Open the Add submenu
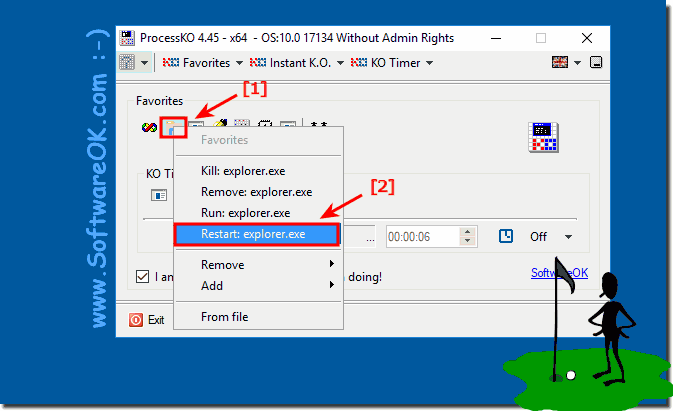 [258, 286]
